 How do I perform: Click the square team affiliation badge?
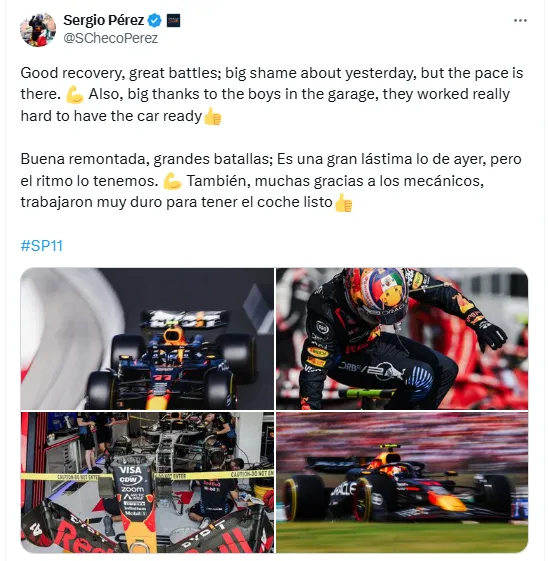pyautogui.click(x=173, y=20)
